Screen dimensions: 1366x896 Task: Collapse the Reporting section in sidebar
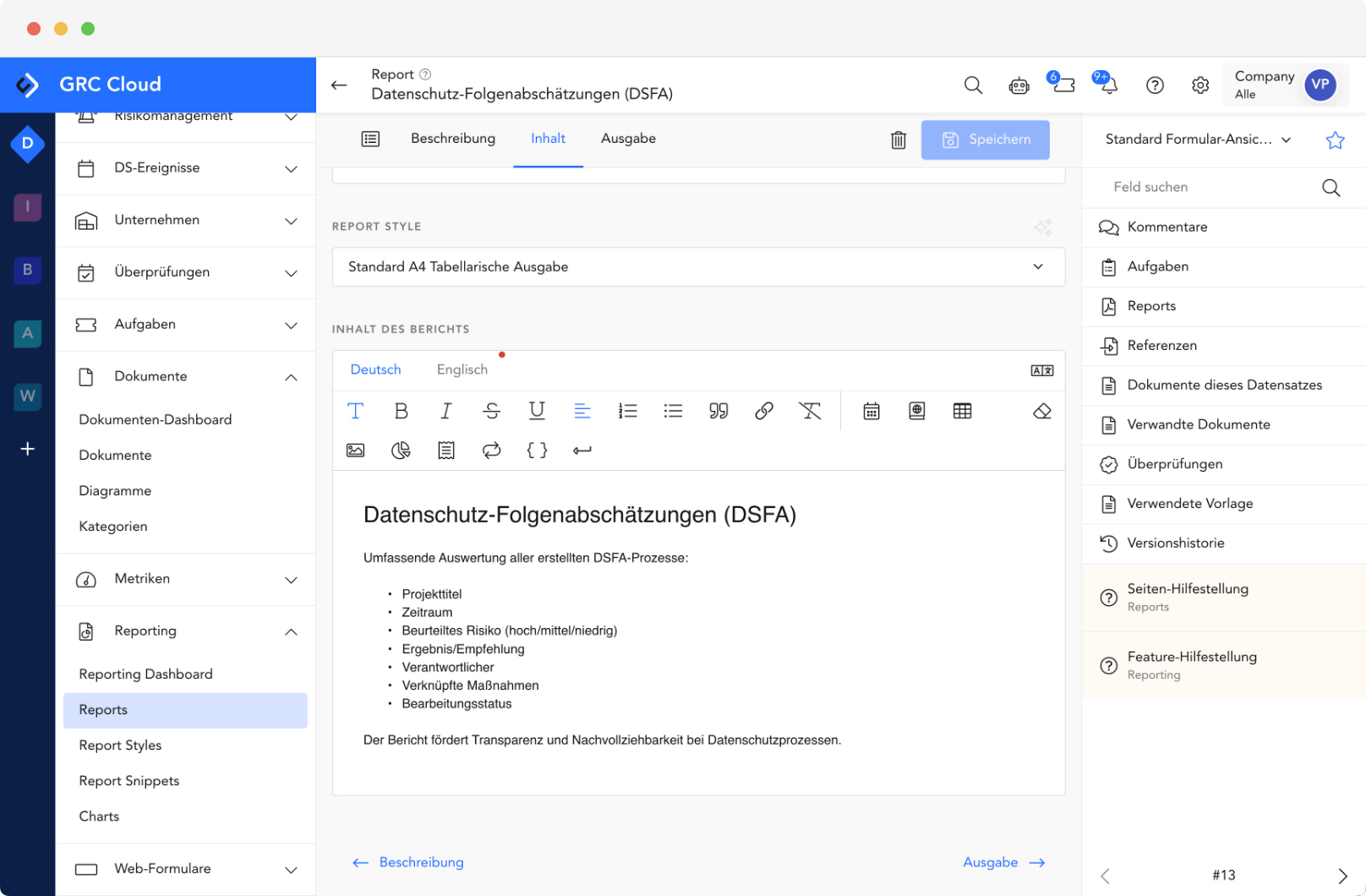(292, 631)
